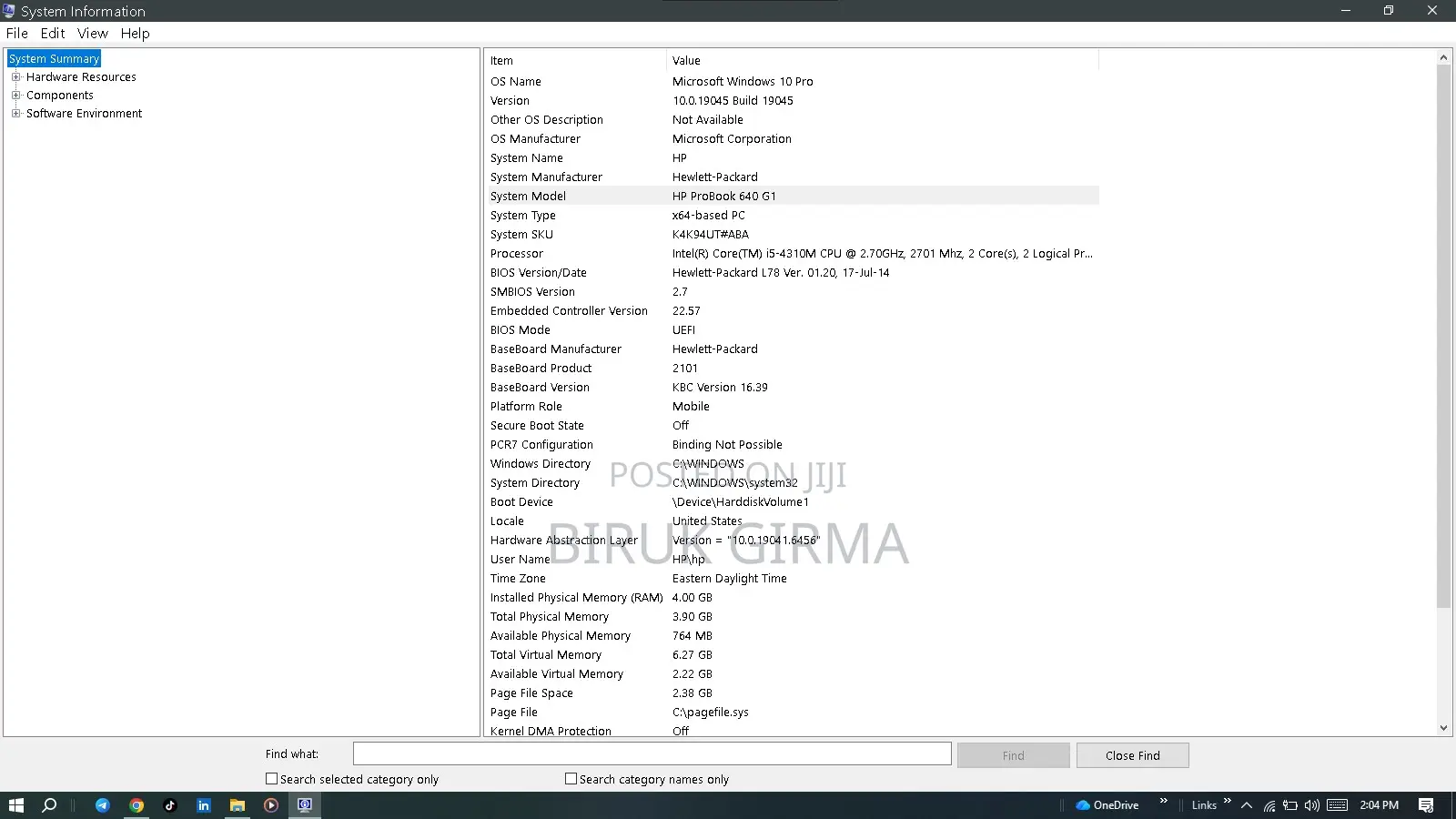Select the Other OS Description row
The image size is (1456, 819).
[x=792, y=120]
